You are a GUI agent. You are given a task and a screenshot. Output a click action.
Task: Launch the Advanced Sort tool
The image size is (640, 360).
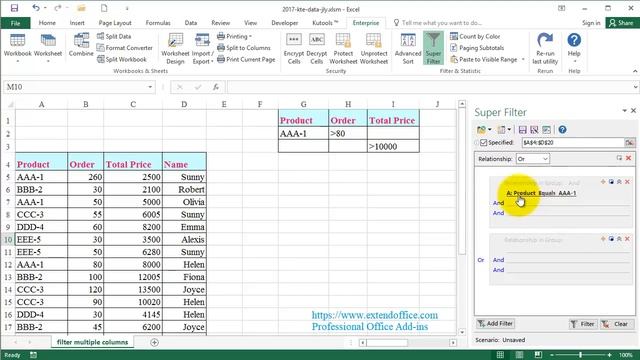pos(408,49)
